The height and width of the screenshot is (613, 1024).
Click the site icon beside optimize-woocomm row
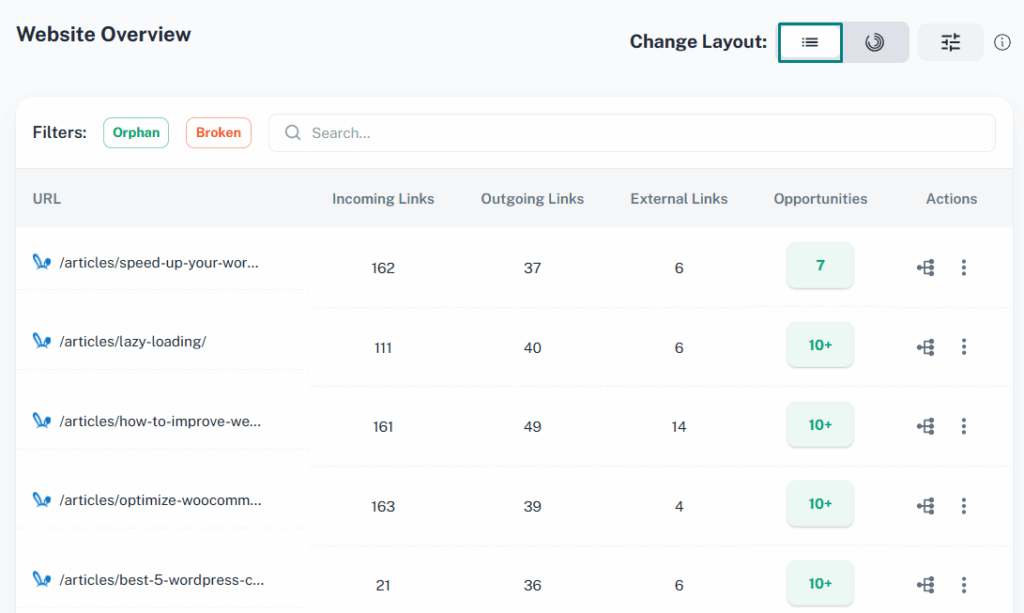(x=42, y=500)
